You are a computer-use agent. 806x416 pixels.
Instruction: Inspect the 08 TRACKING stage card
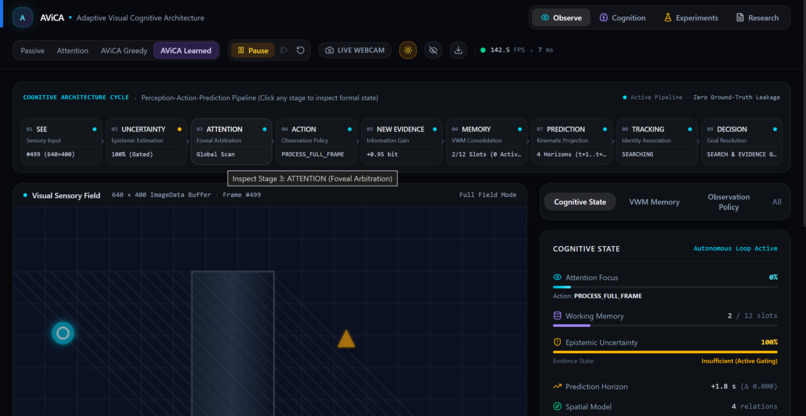[x=657, y=141]
